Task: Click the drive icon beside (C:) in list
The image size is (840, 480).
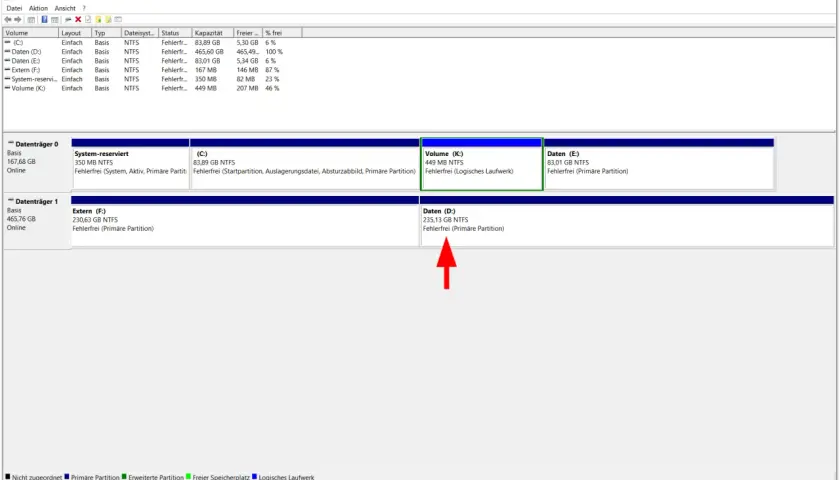Action: pyautogui.click(x=8, y=42)
